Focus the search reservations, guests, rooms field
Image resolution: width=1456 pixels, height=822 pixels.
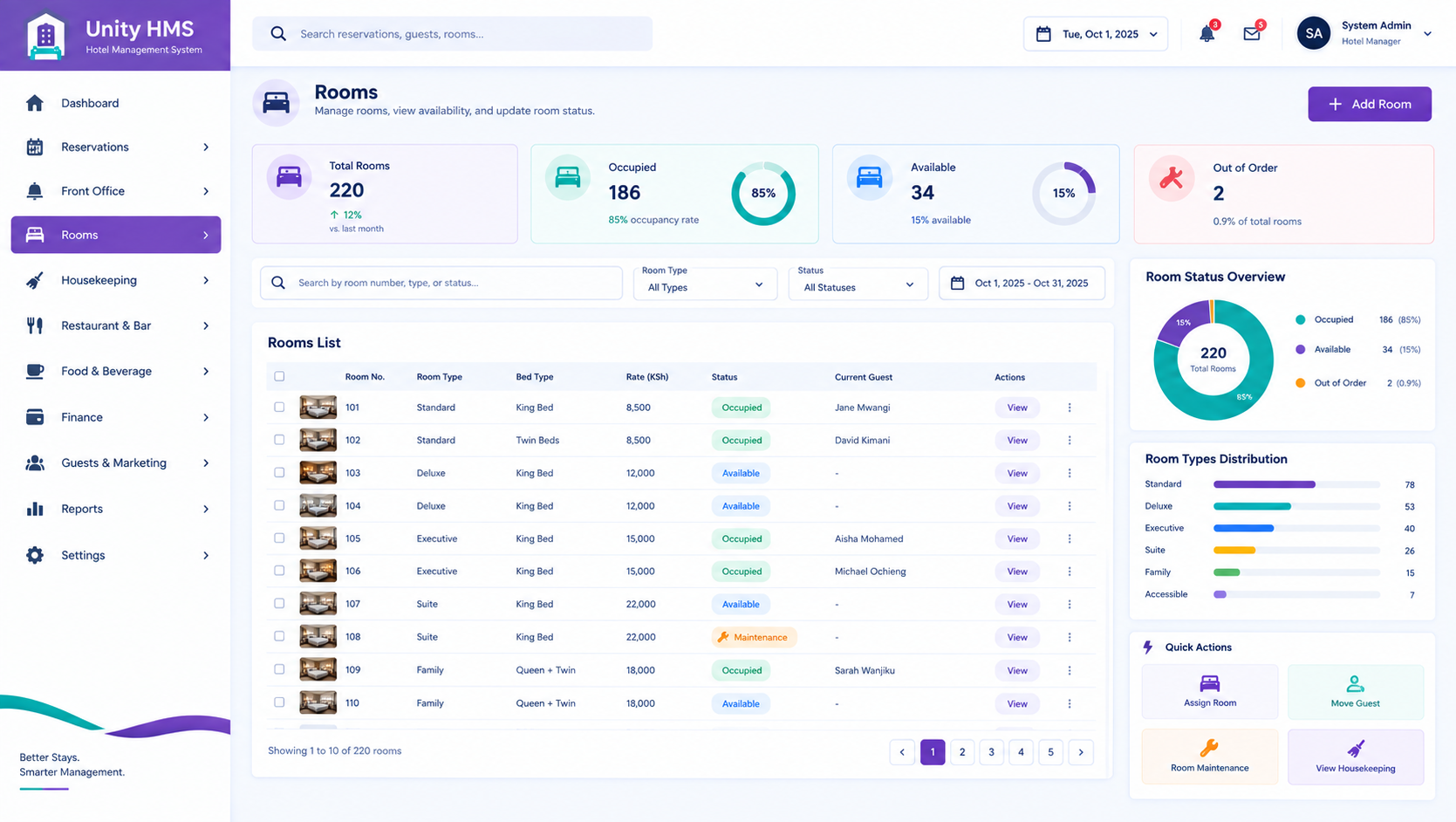(452, 34)
